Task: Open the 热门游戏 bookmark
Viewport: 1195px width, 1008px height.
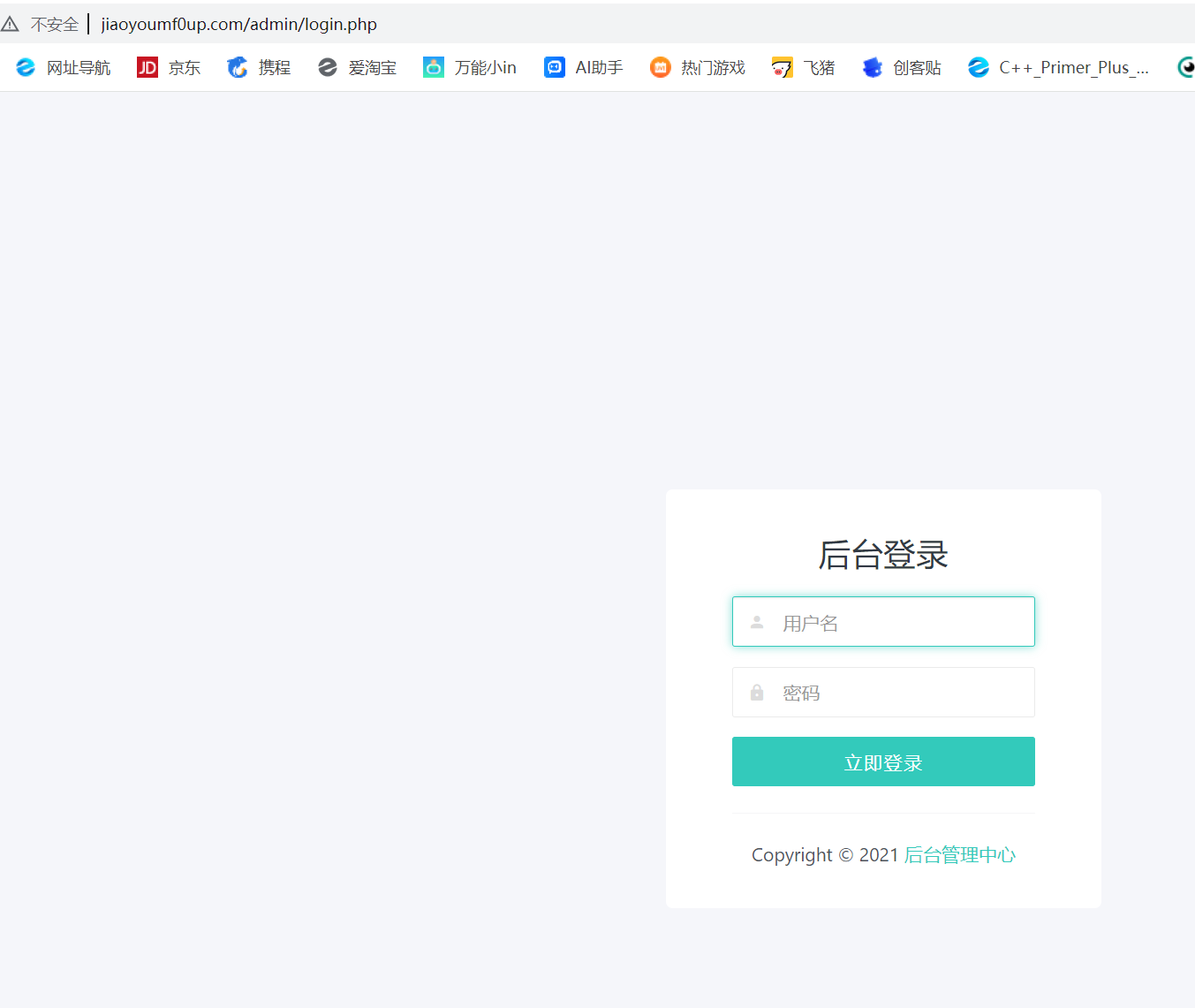Action: coord(697,67)
